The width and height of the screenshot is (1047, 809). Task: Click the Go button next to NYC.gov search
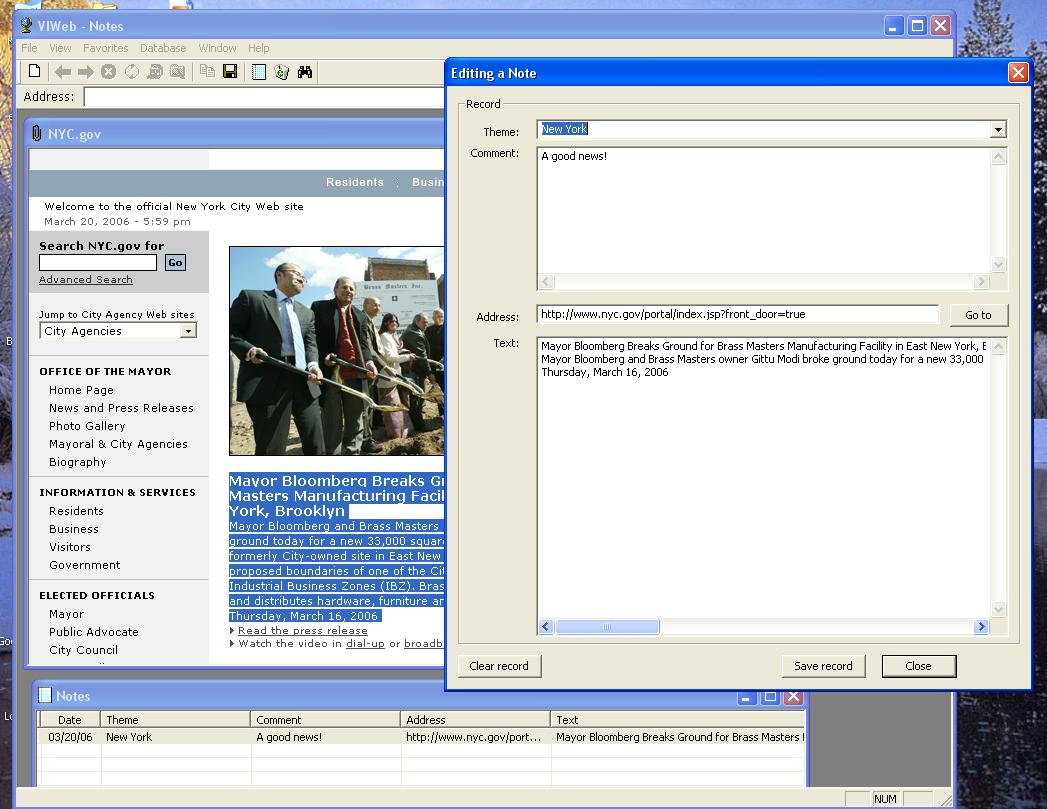click(x=176, y=262)
